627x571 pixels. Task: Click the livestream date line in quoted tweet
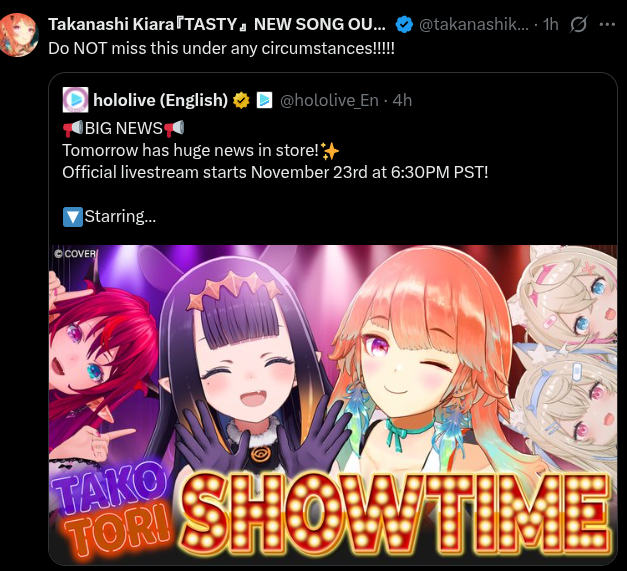[x=275, y=172]
